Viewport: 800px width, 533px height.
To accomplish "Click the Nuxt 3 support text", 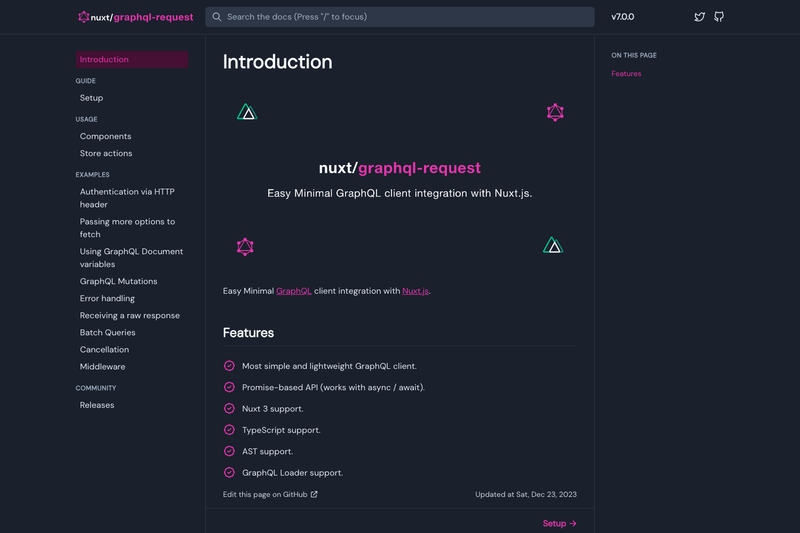I will [x=272, y=409].
